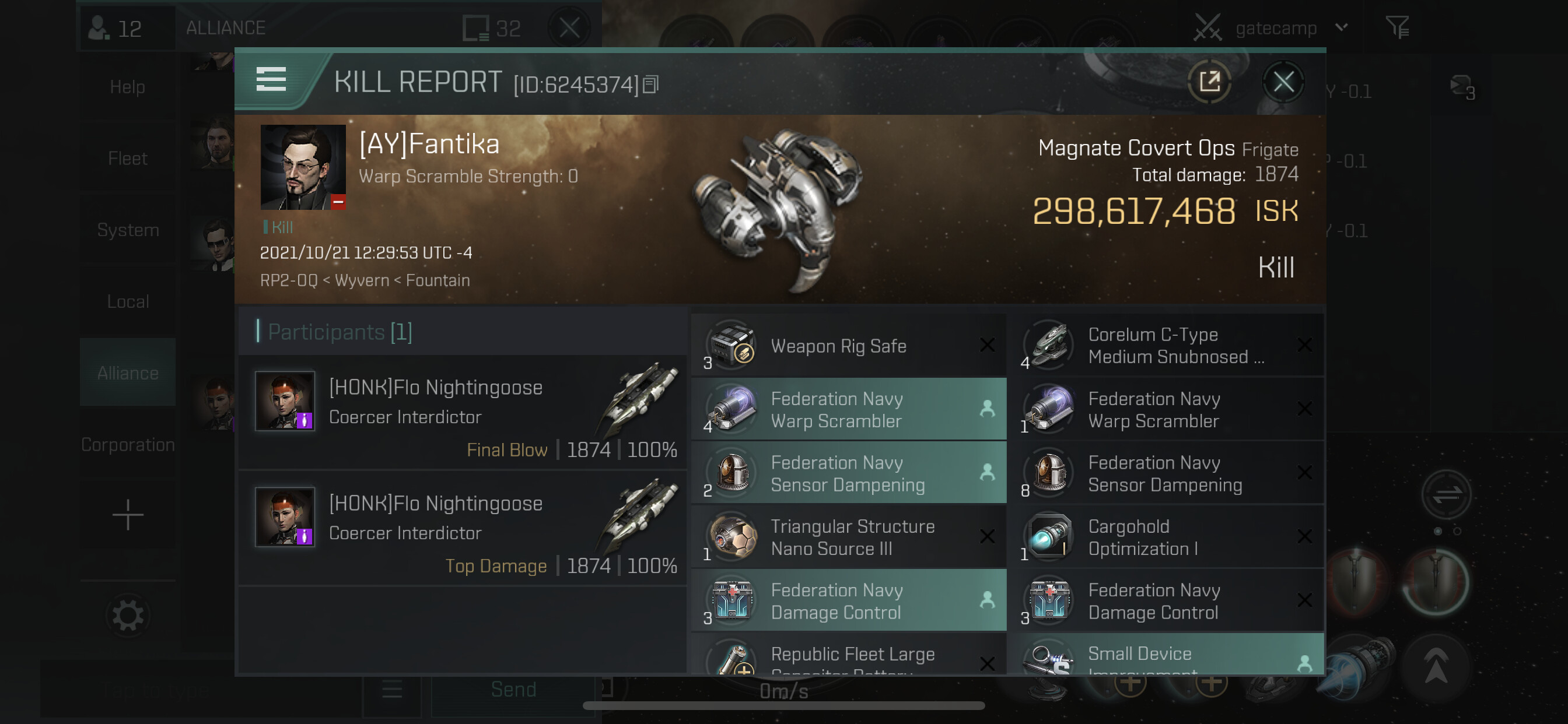Viewport: 1568px width, 724px height.
Task: Open Fantika's character portrait
Action: pos(303,167)
